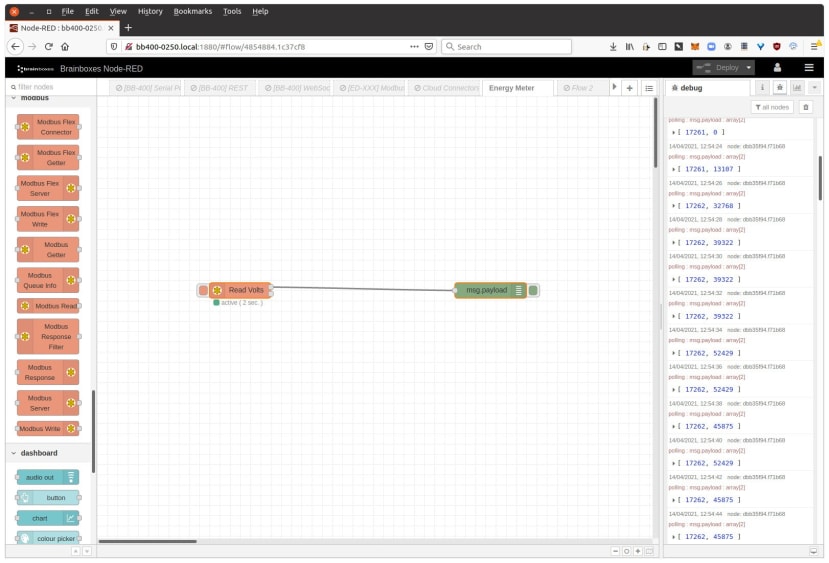Add a new flow tab

click(x=630, y=88)
